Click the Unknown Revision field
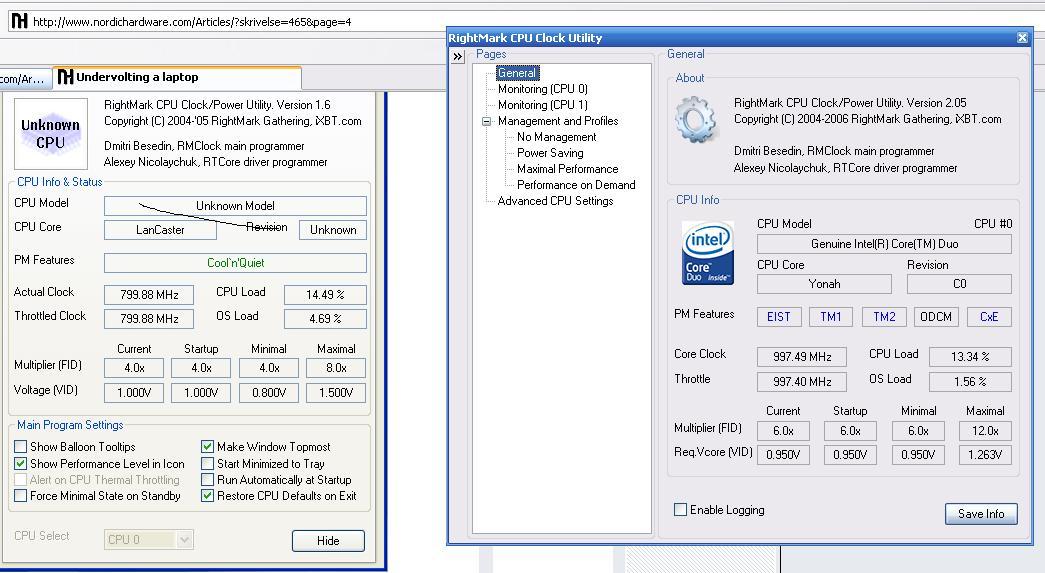 (x=333, y=230)
